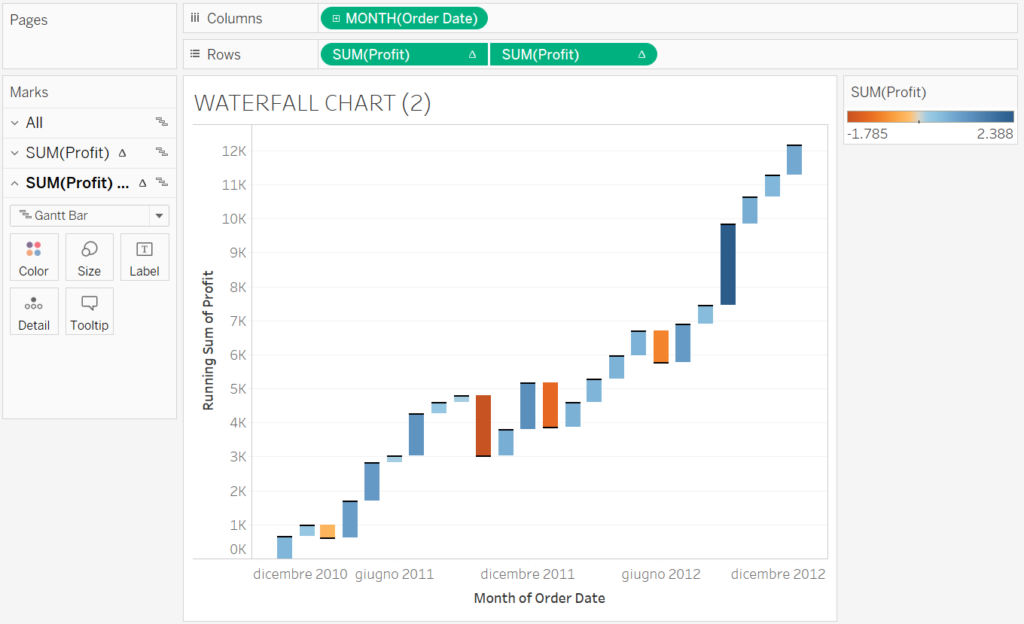The image size is (1024, 624).
Task: Click the Label icon in the Marks card
Action: [x=144, y=256]
